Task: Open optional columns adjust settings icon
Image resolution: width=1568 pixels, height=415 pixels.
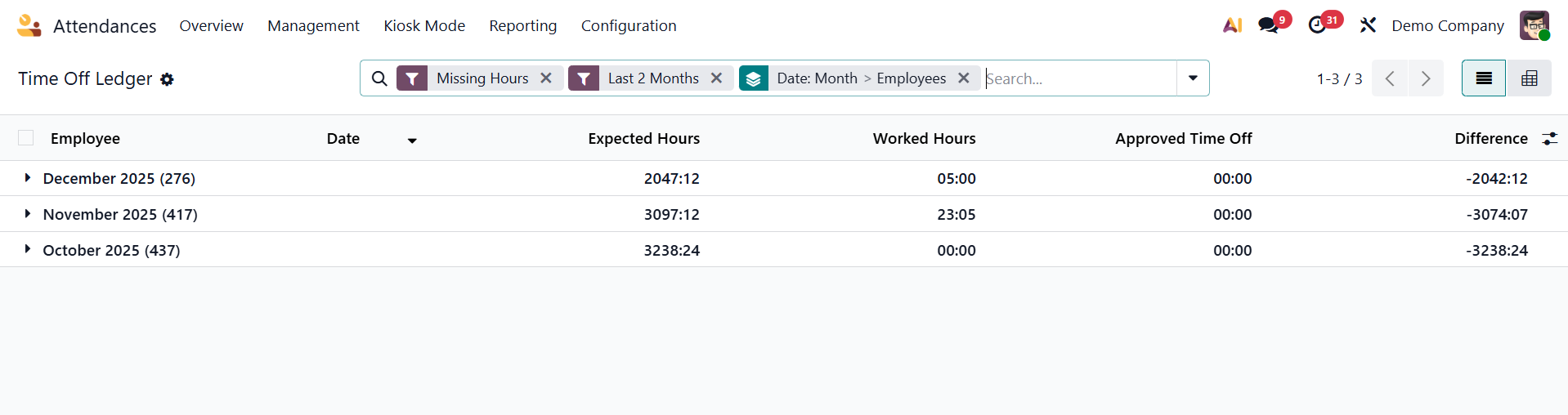Action: point(1549,139)
